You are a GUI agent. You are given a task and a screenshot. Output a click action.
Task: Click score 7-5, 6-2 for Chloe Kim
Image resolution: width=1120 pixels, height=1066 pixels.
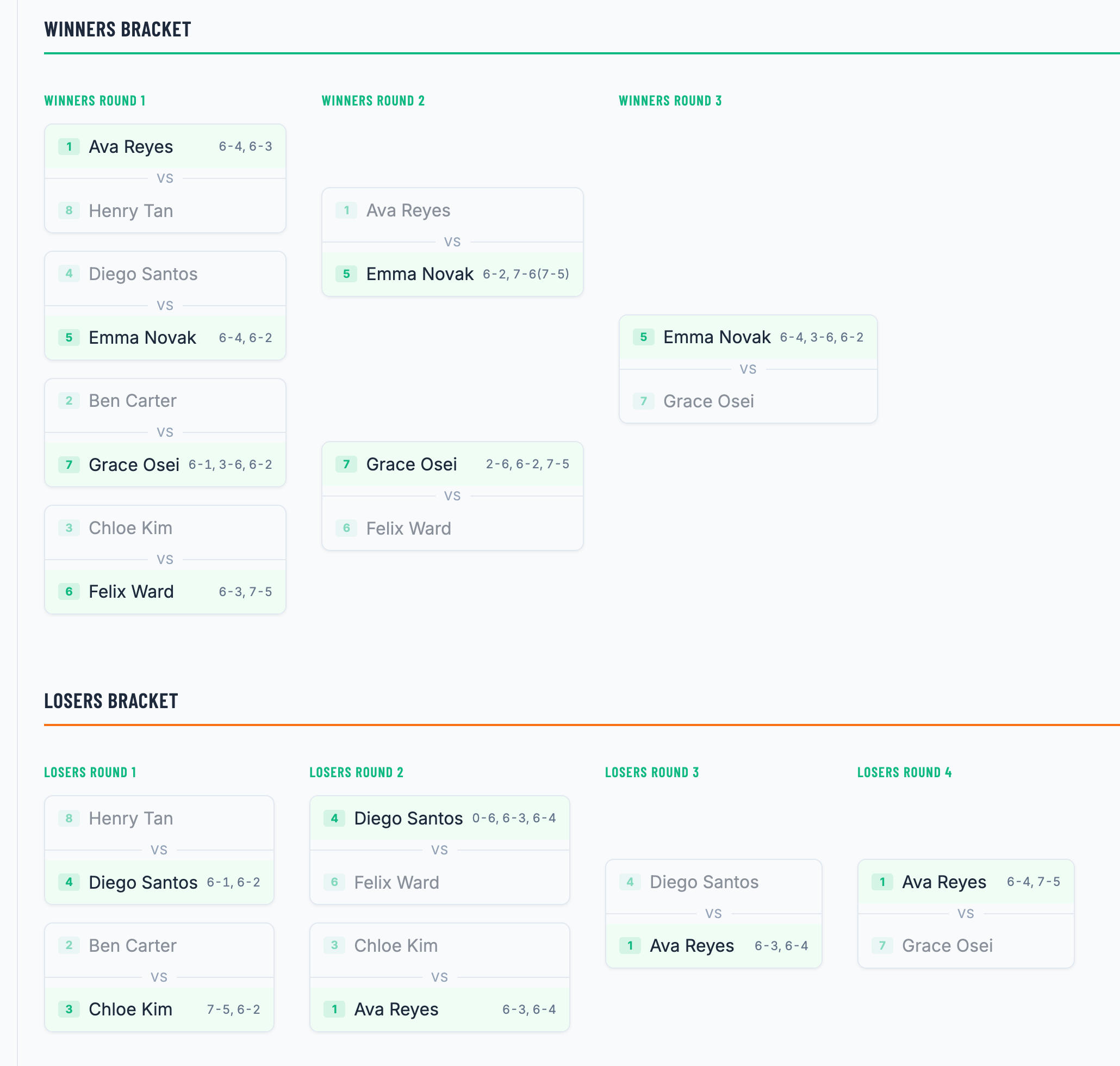point(233,1009)
